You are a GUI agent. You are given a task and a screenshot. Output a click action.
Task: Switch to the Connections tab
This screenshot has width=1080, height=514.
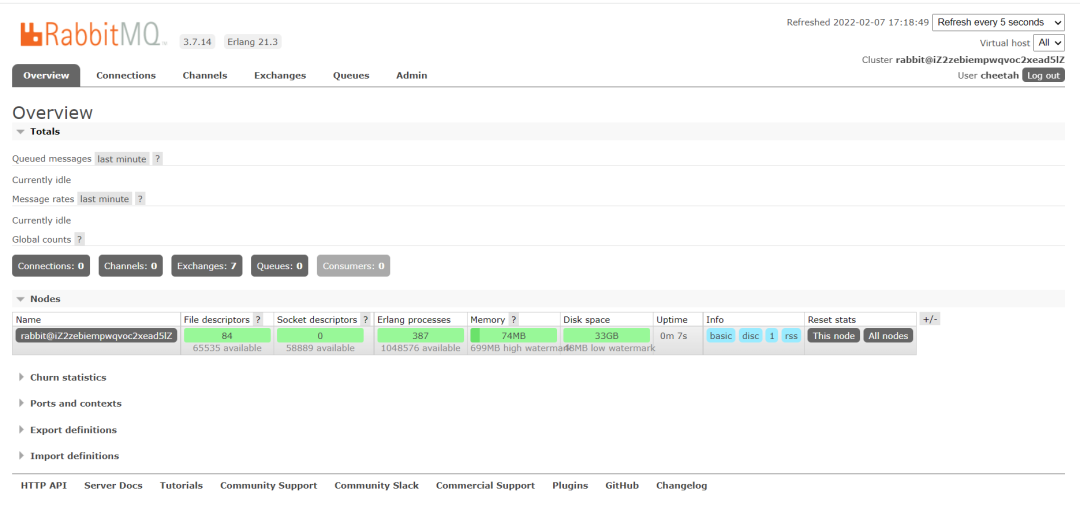tap(126, 75)
